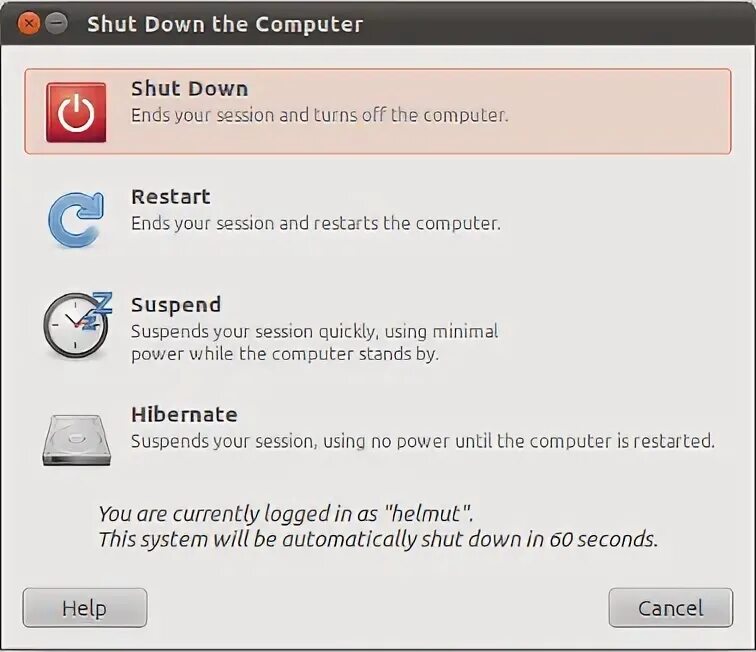The image size is (756, 652).
Task: Cancel the automatic shutdown
Action: click(x=671, y=608)
